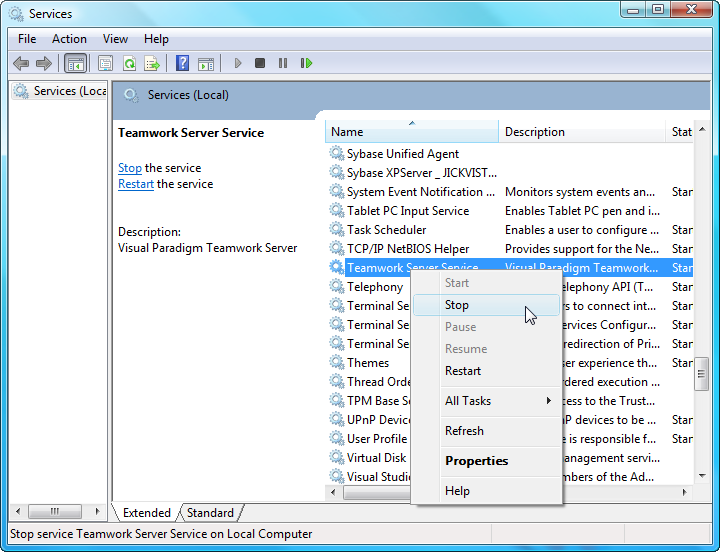Switch to the Standard tab
The height and width of the screenshot is (552, 720).
[210, 513]
